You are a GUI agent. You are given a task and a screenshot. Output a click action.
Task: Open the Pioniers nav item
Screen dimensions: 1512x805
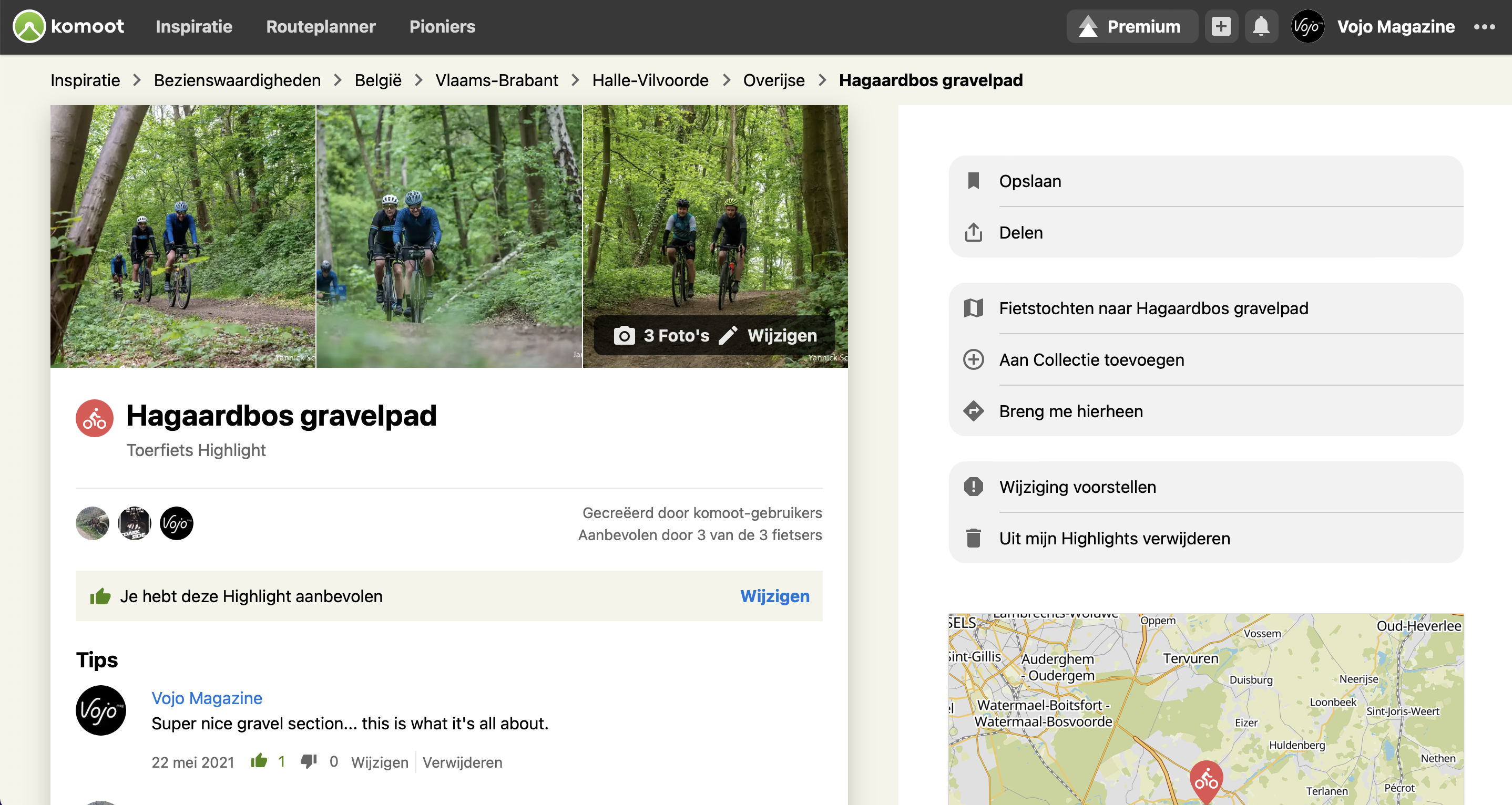442,26
